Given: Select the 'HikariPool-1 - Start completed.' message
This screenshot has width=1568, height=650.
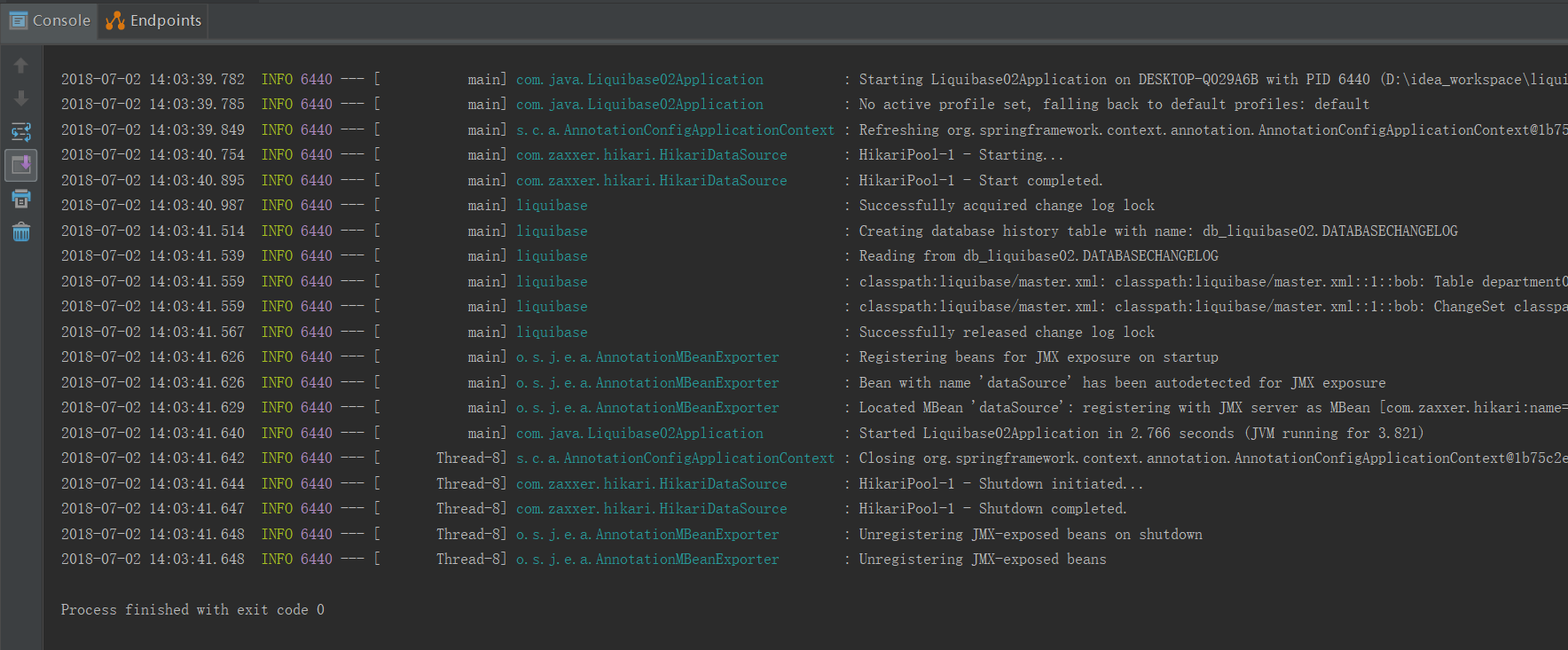Looking at the screenshot, I should click(x=981, y=181).
